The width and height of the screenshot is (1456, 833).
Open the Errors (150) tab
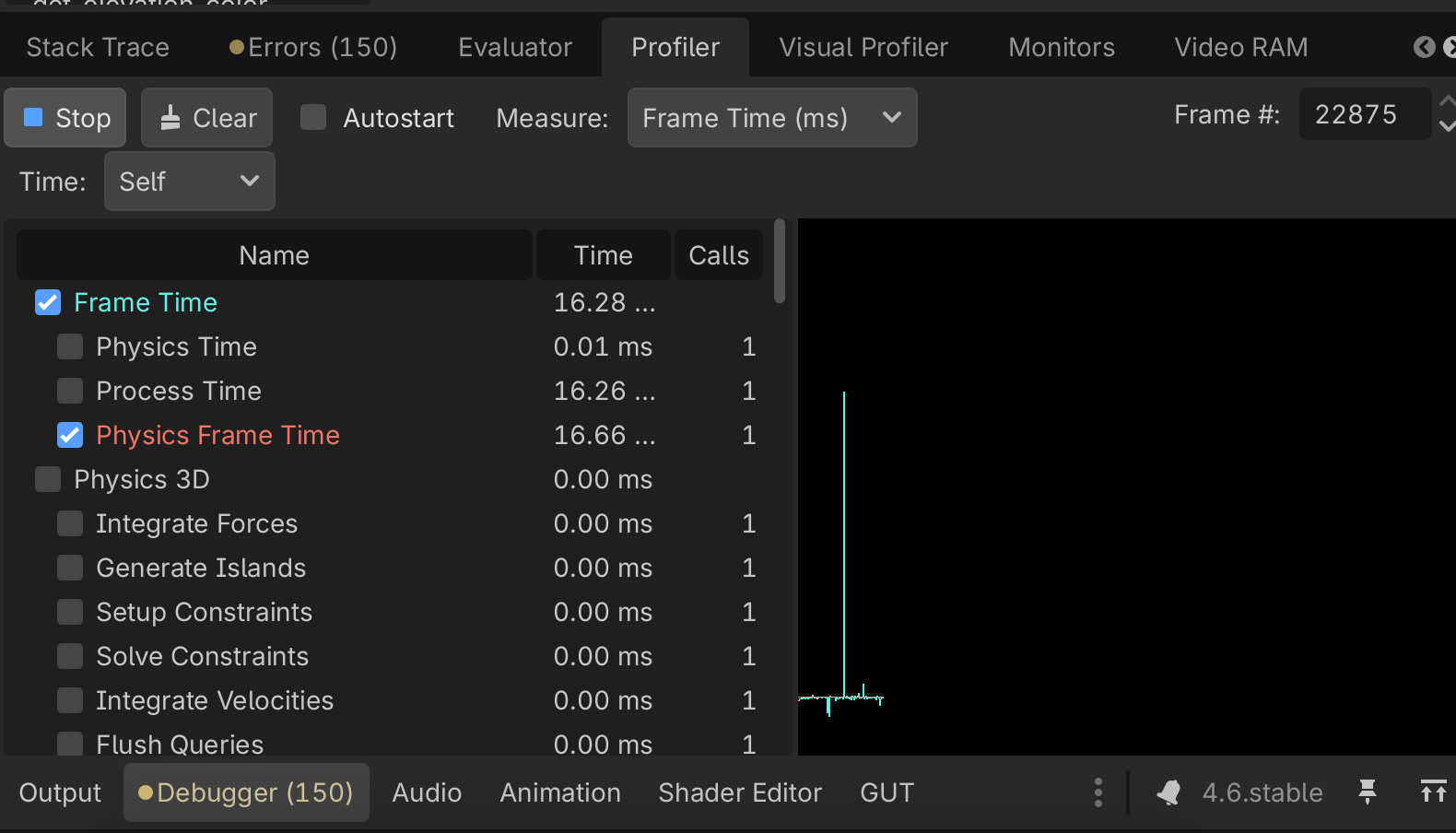point(313,47)
